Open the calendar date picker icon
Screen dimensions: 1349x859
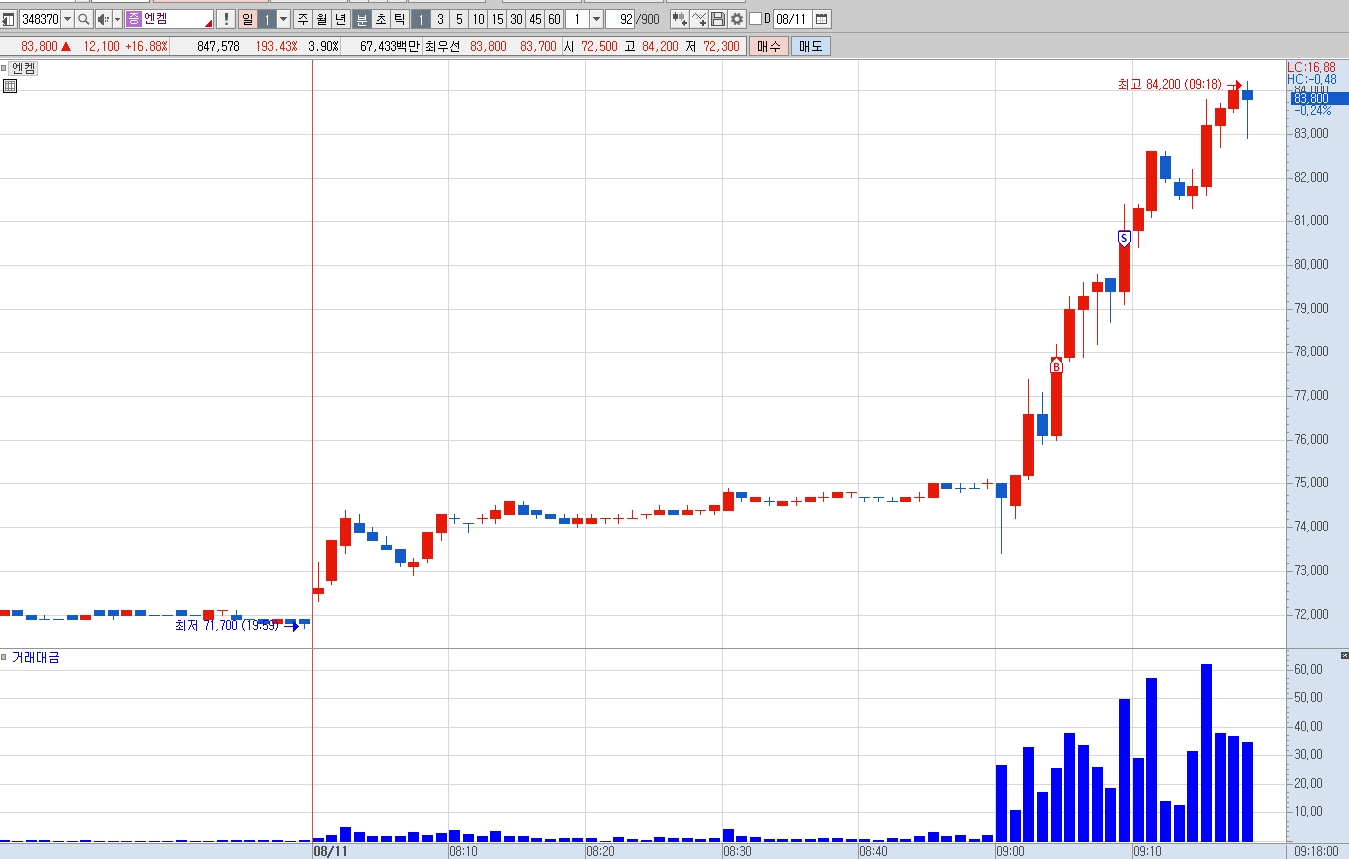pos(822,19)
